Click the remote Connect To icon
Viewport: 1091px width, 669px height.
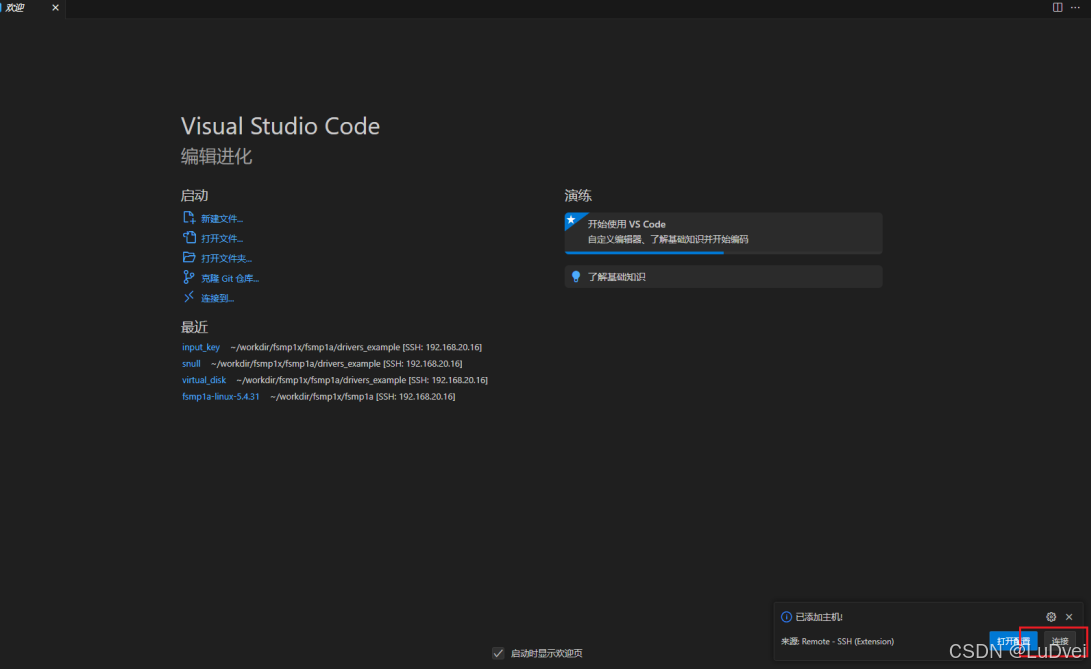click(x=189, y=297)
